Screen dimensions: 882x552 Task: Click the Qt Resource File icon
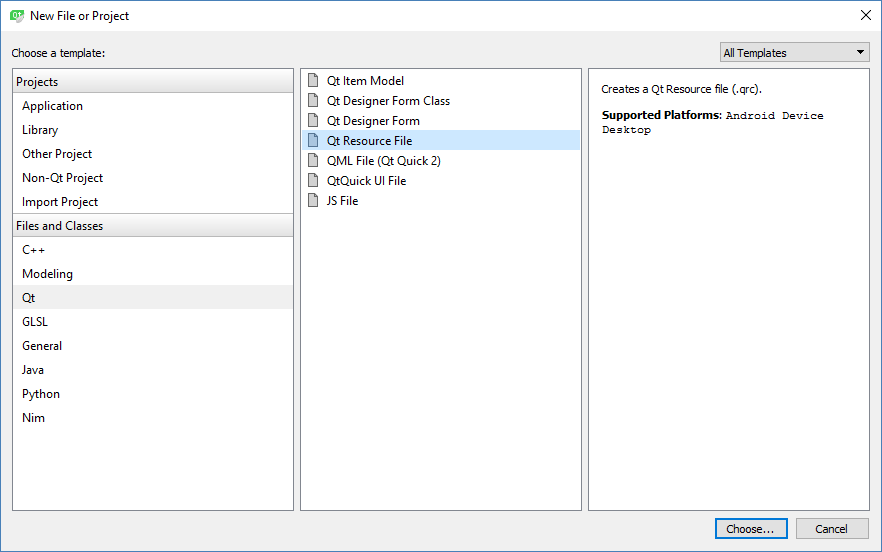click(x=314, y=141)
